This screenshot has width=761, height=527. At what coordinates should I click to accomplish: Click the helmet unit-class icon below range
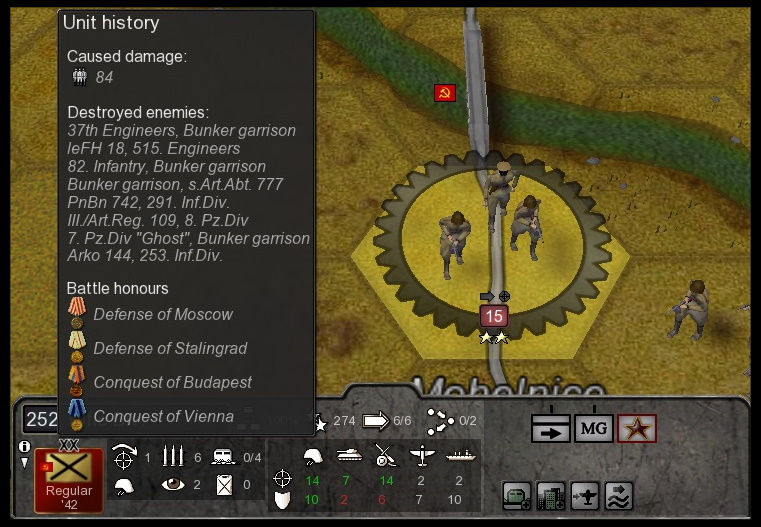(x=124, y=486)
